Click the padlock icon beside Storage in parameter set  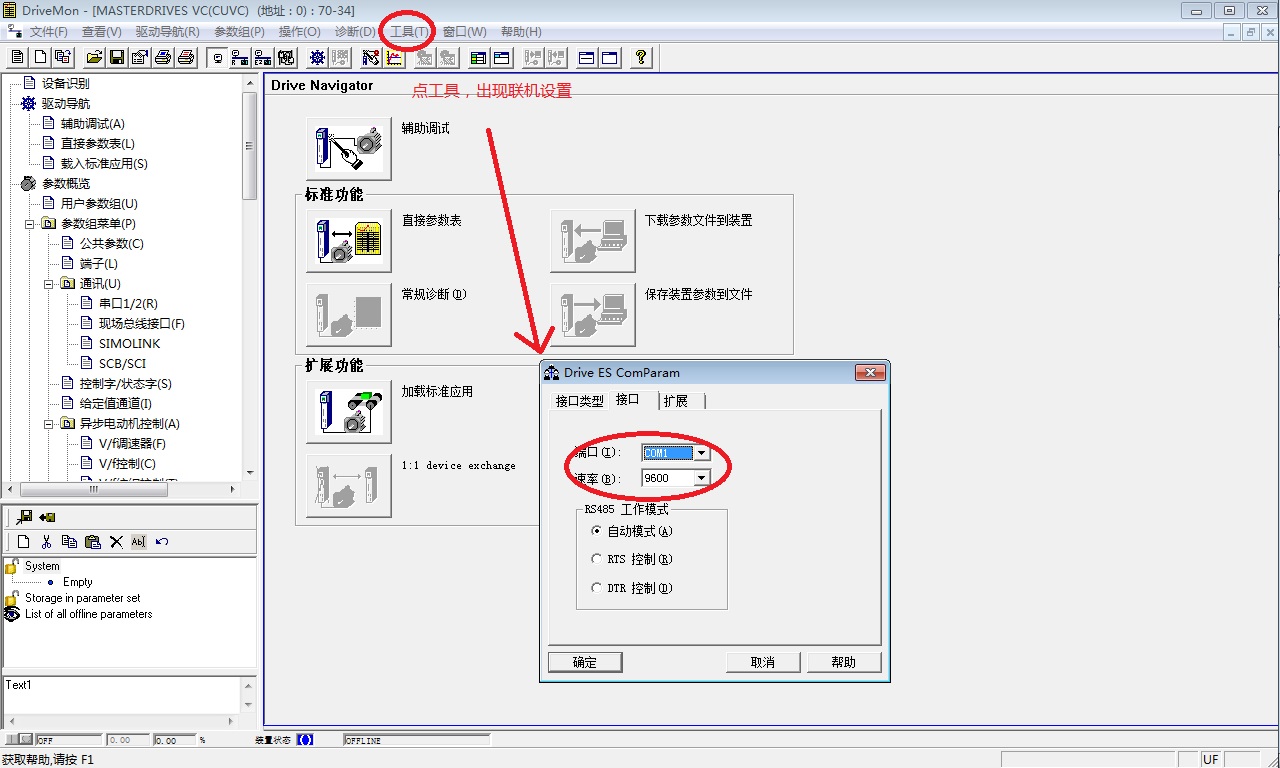(x=12, y=598)
